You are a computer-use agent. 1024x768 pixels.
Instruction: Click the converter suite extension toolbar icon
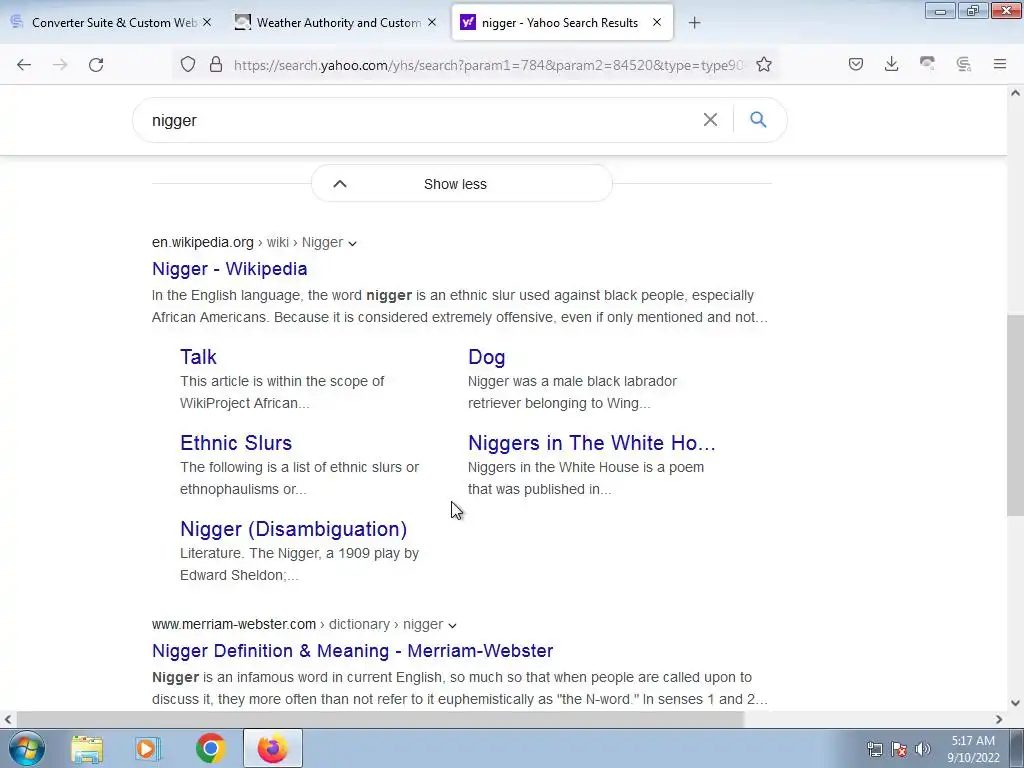[x=964, y=64]
